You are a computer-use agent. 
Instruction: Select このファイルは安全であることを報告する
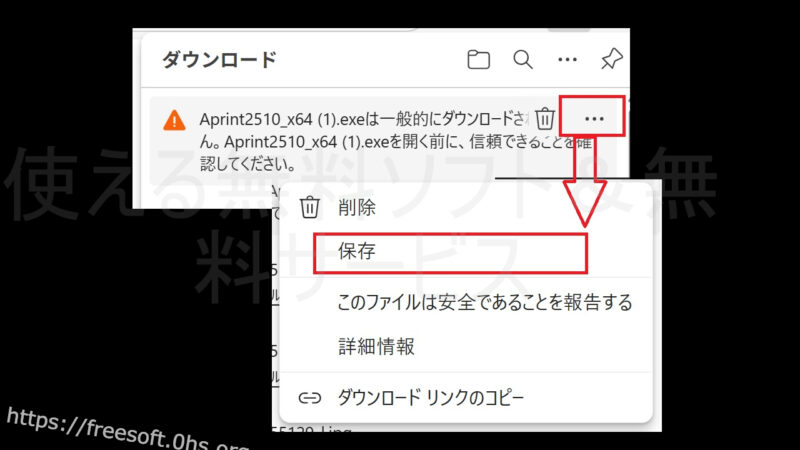pyautogui.click(x=485, y=302)
